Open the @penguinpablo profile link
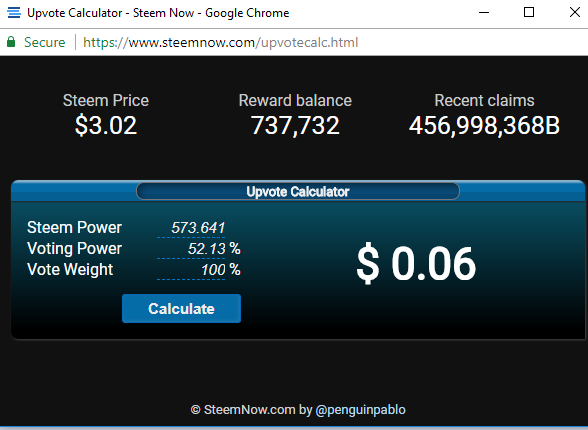The height and width of the screenshot is (430, 588). [360, 410]
